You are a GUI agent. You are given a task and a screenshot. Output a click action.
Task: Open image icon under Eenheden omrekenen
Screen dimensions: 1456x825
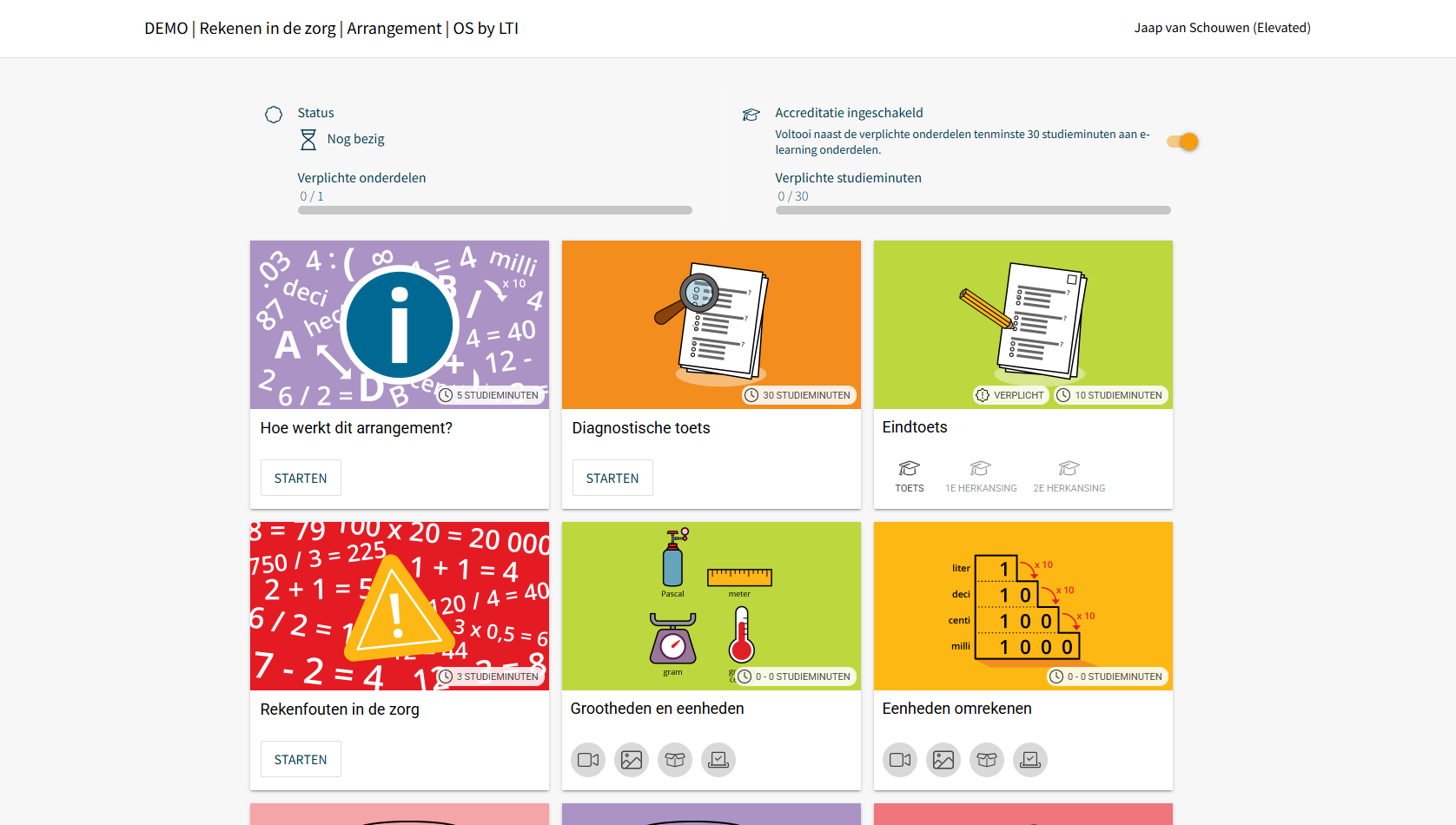pyautogui.click(x=943, y=760)
